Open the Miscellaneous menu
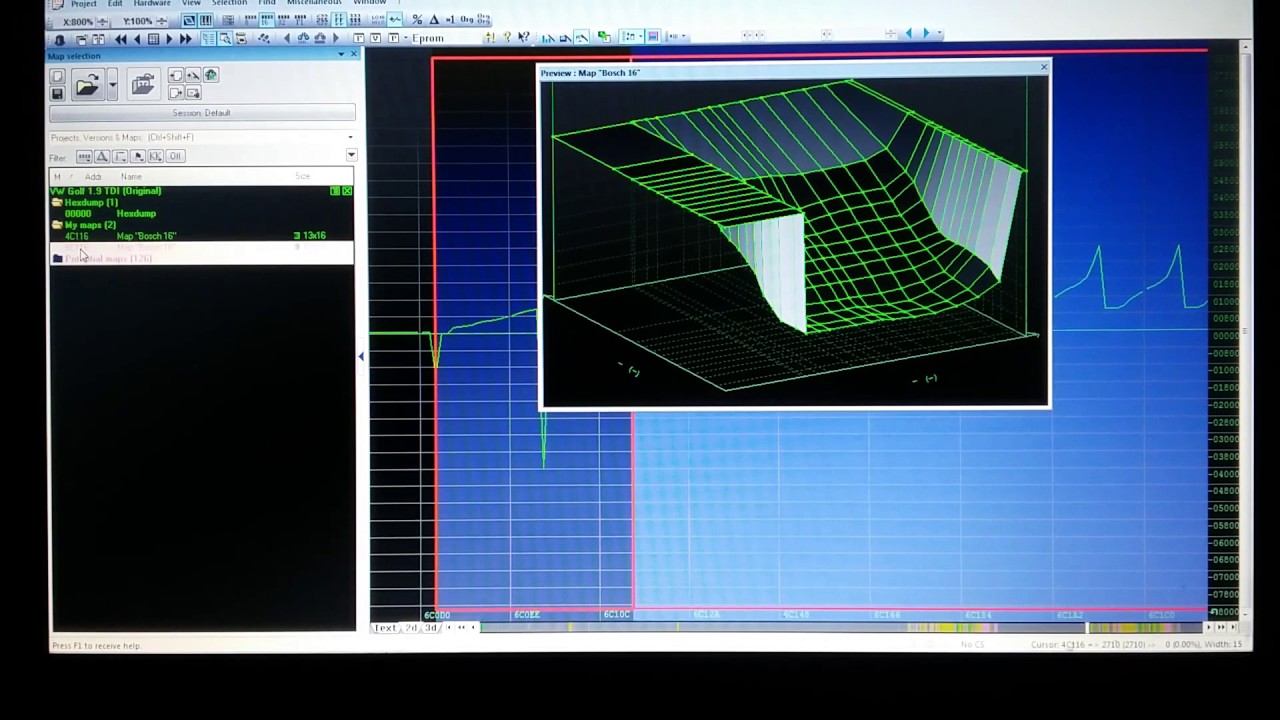The width and height of the screenshot is (1280, 720). [314, 4]
